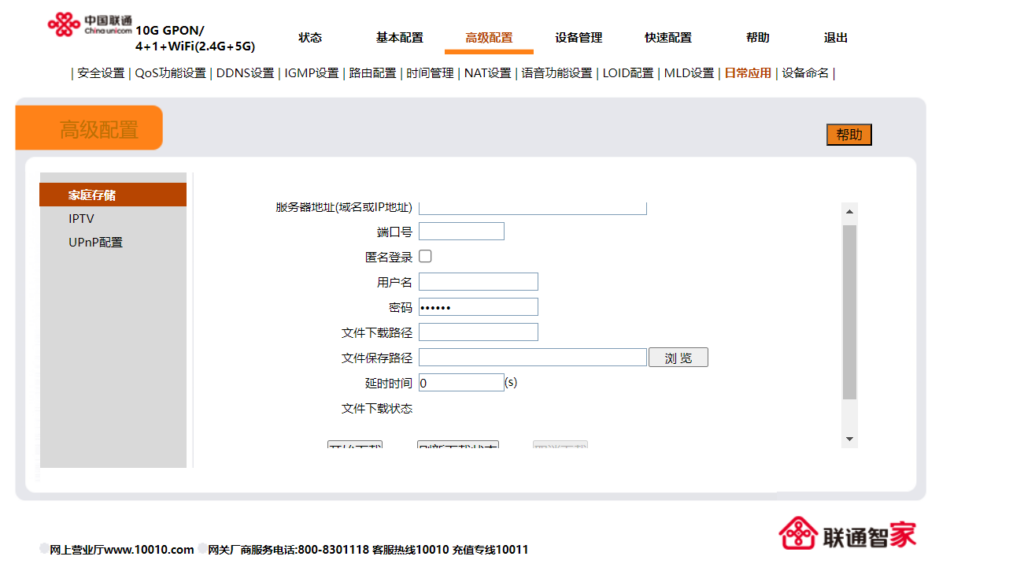Click 退出 to log out

[835, 38]
